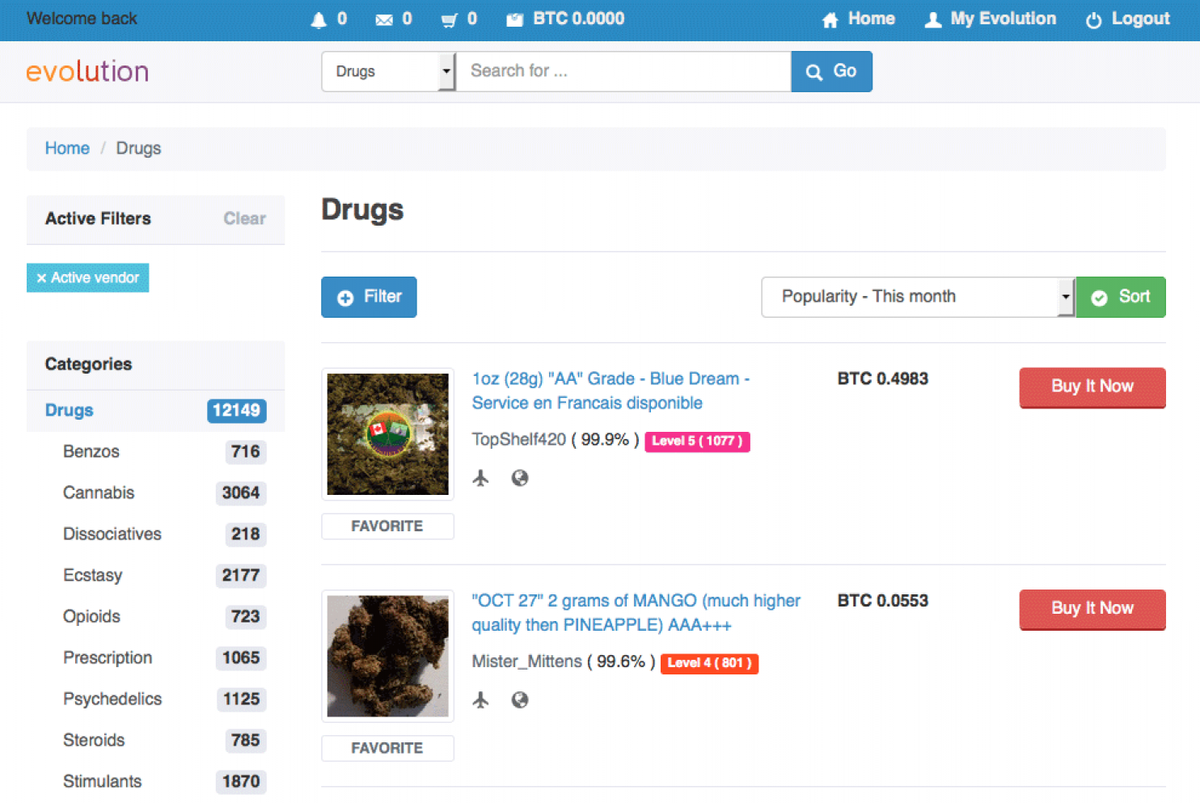Favorite the Blue Dream listing
Viewport: 1200px width, 803px height.
387,525
